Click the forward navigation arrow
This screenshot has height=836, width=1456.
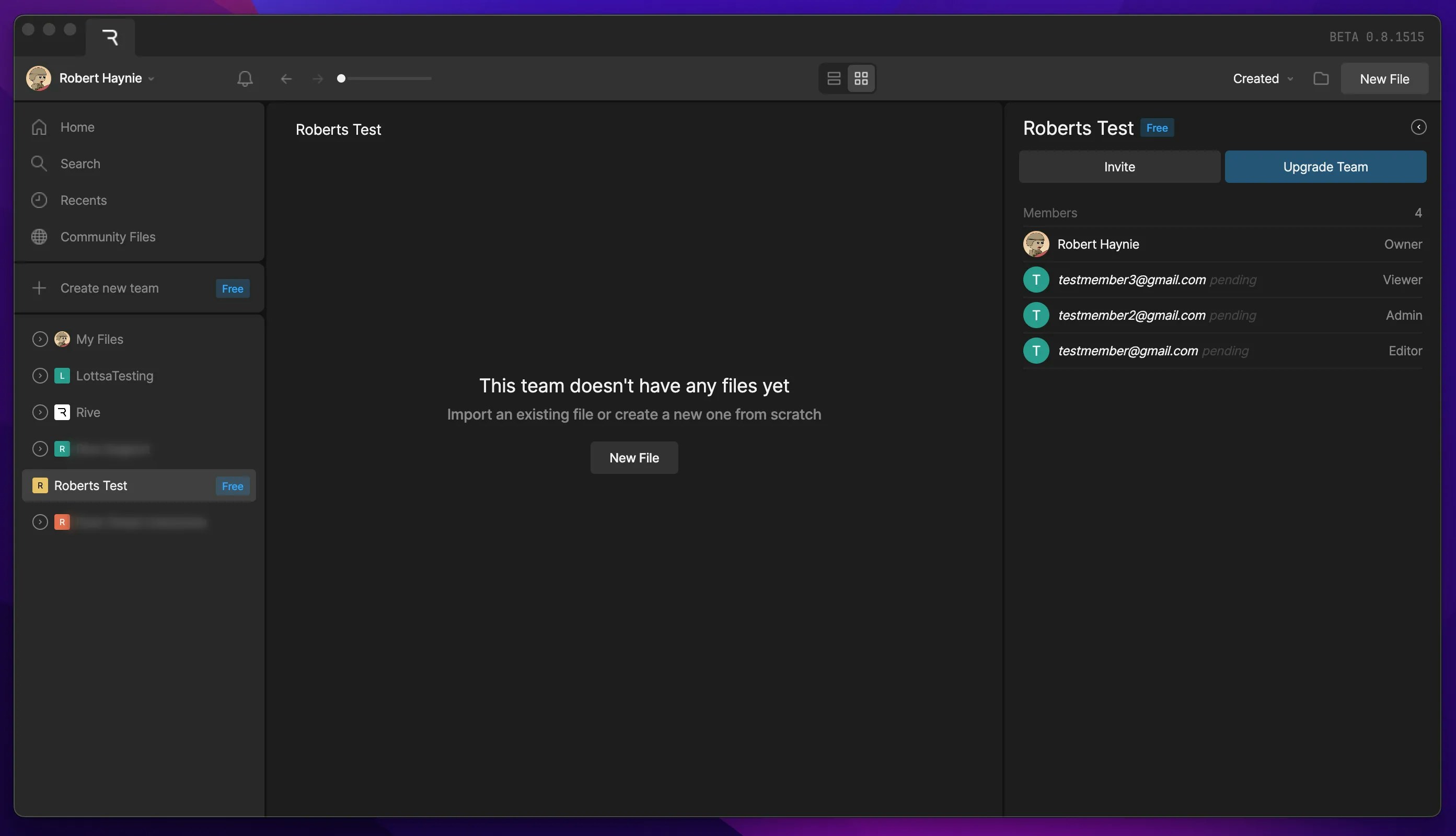[318, 79]
